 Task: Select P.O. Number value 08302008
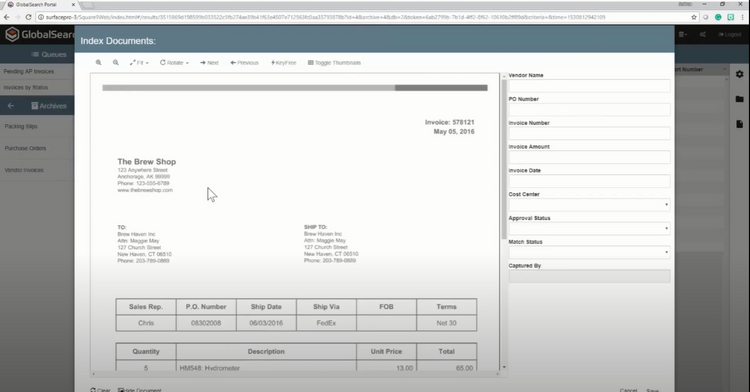[x=206, y=323]
